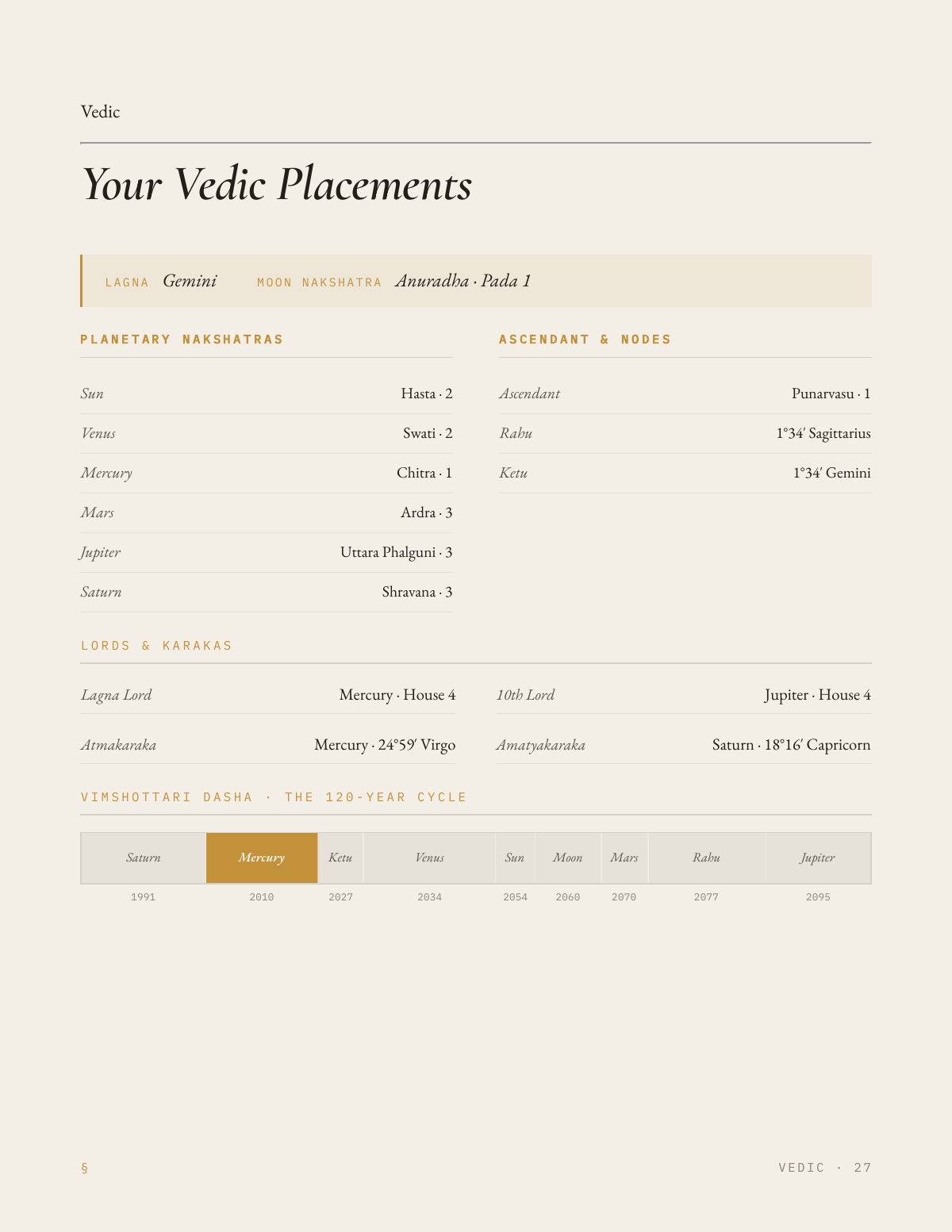Click the section symbol at page footer
Screen dimensions: 952x1232
(x=84, y=1168)
